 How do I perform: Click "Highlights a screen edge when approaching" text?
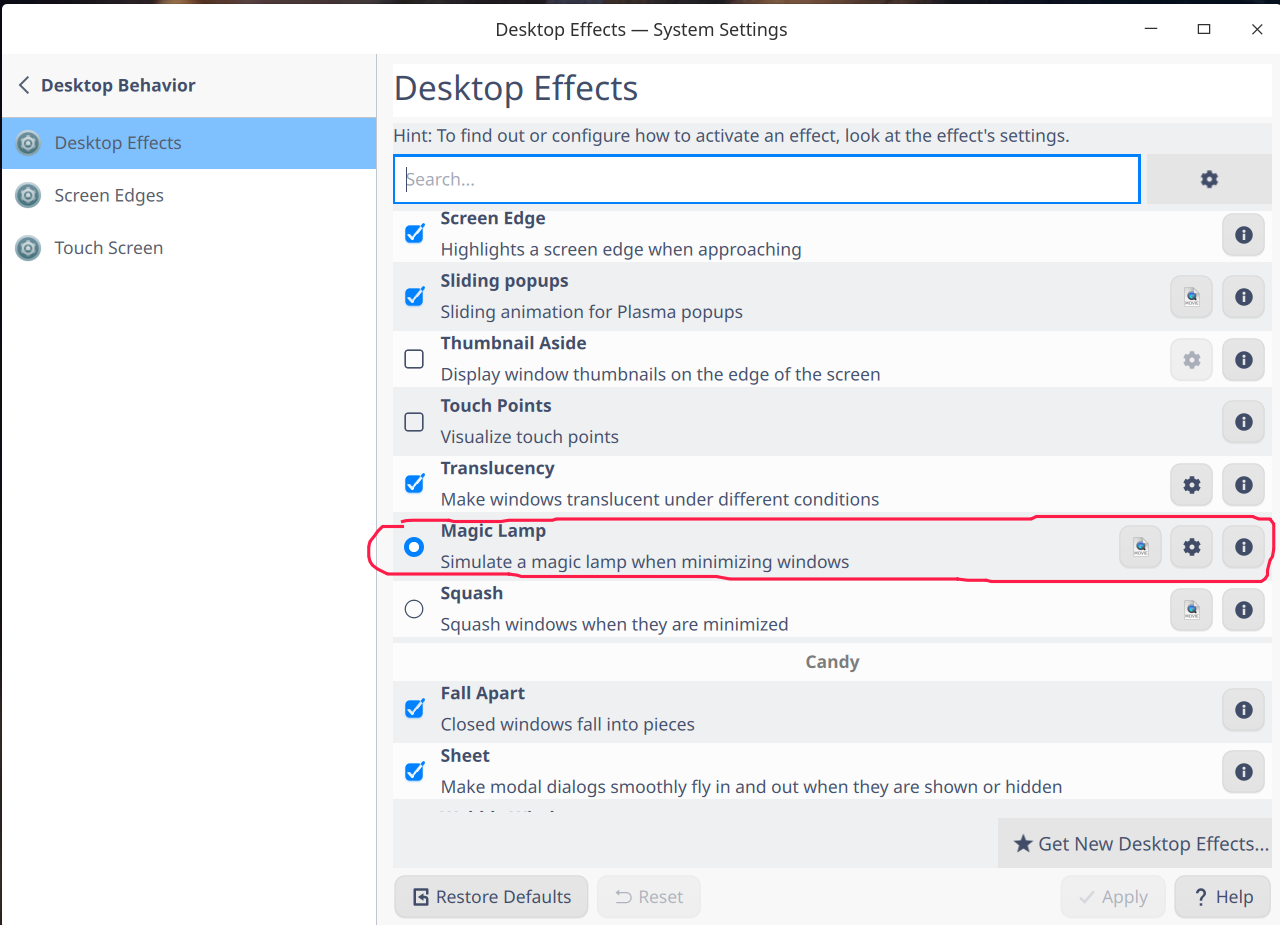click(x=621, y=249)
